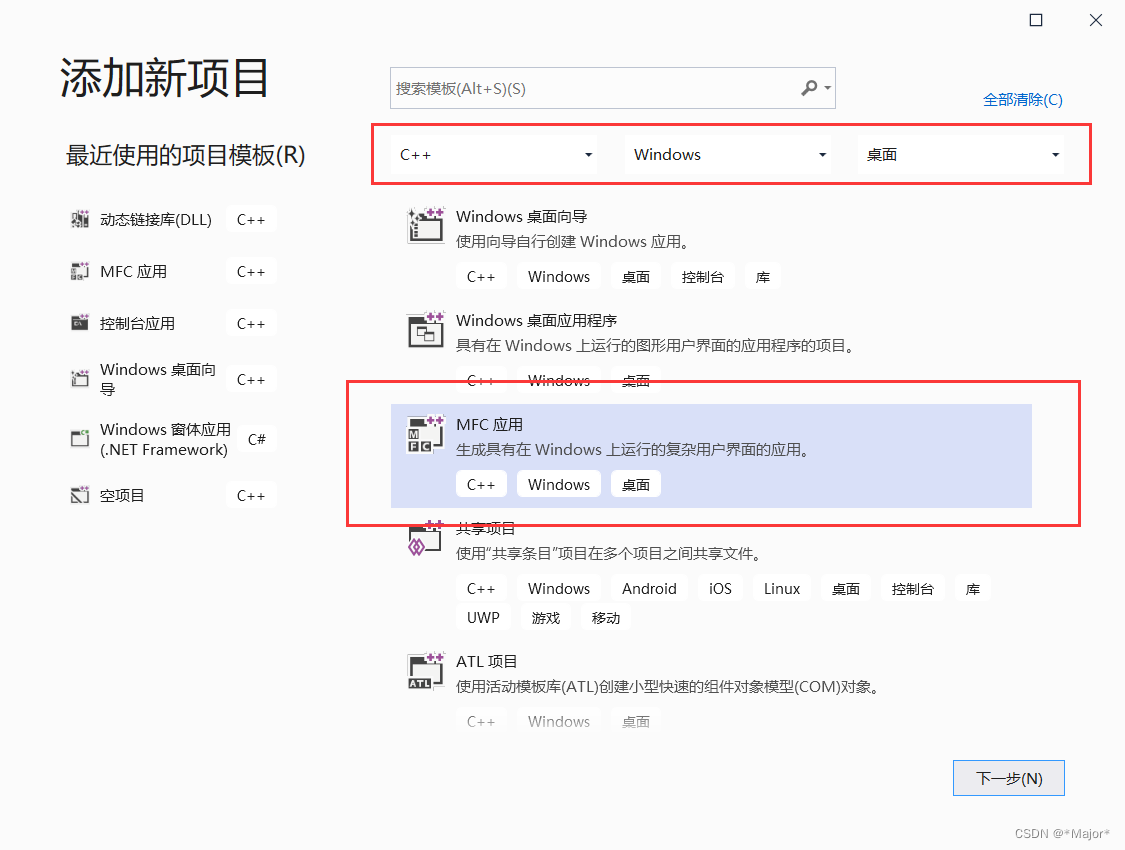Click the search magnifier icon
This screenshot has height=850, width=1125.
click(809, 88)
